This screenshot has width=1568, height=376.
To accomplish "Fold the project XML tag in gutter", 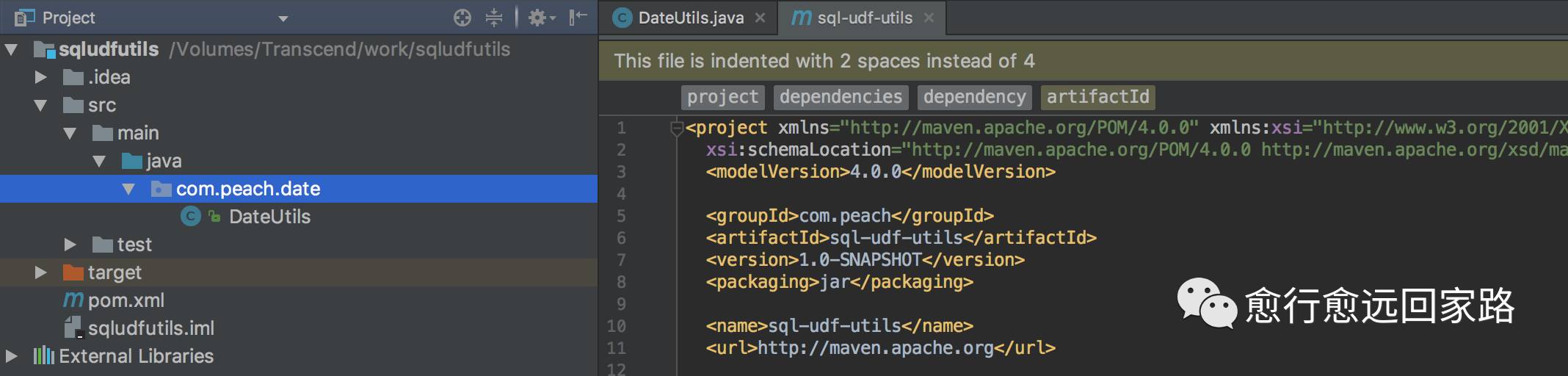I will tap(677, 129).
